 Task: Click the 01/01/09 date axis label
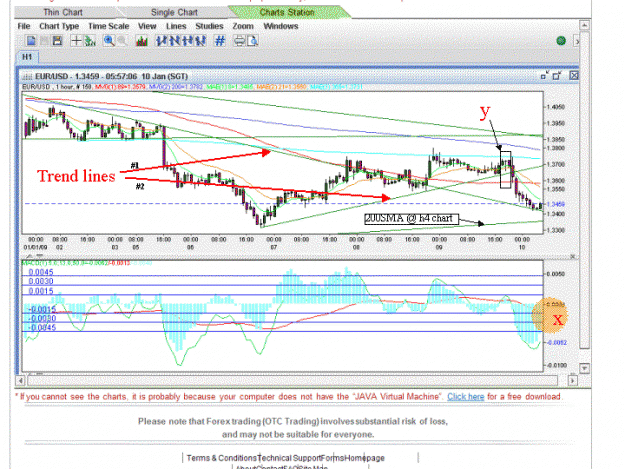coord(33,247)
